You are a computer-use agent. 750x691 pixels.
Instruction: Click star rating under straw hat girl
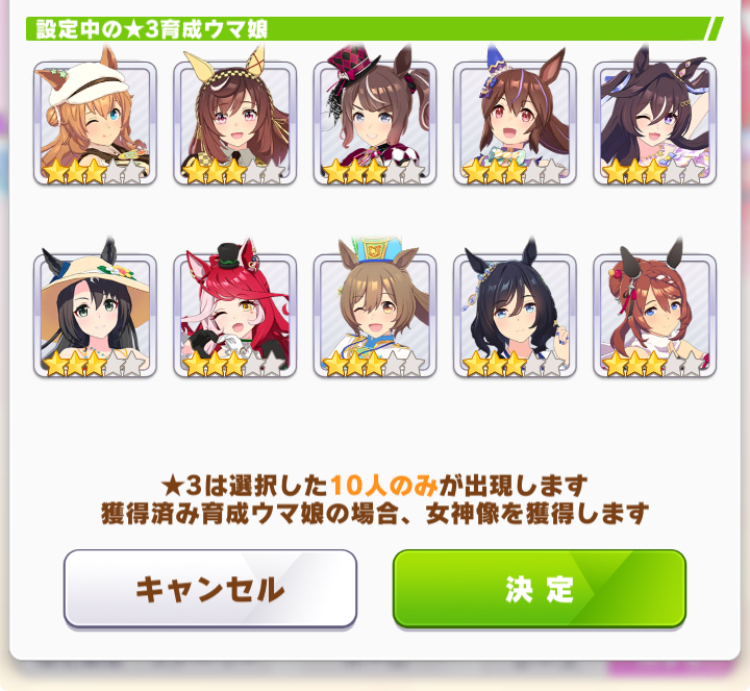point(95,364)
